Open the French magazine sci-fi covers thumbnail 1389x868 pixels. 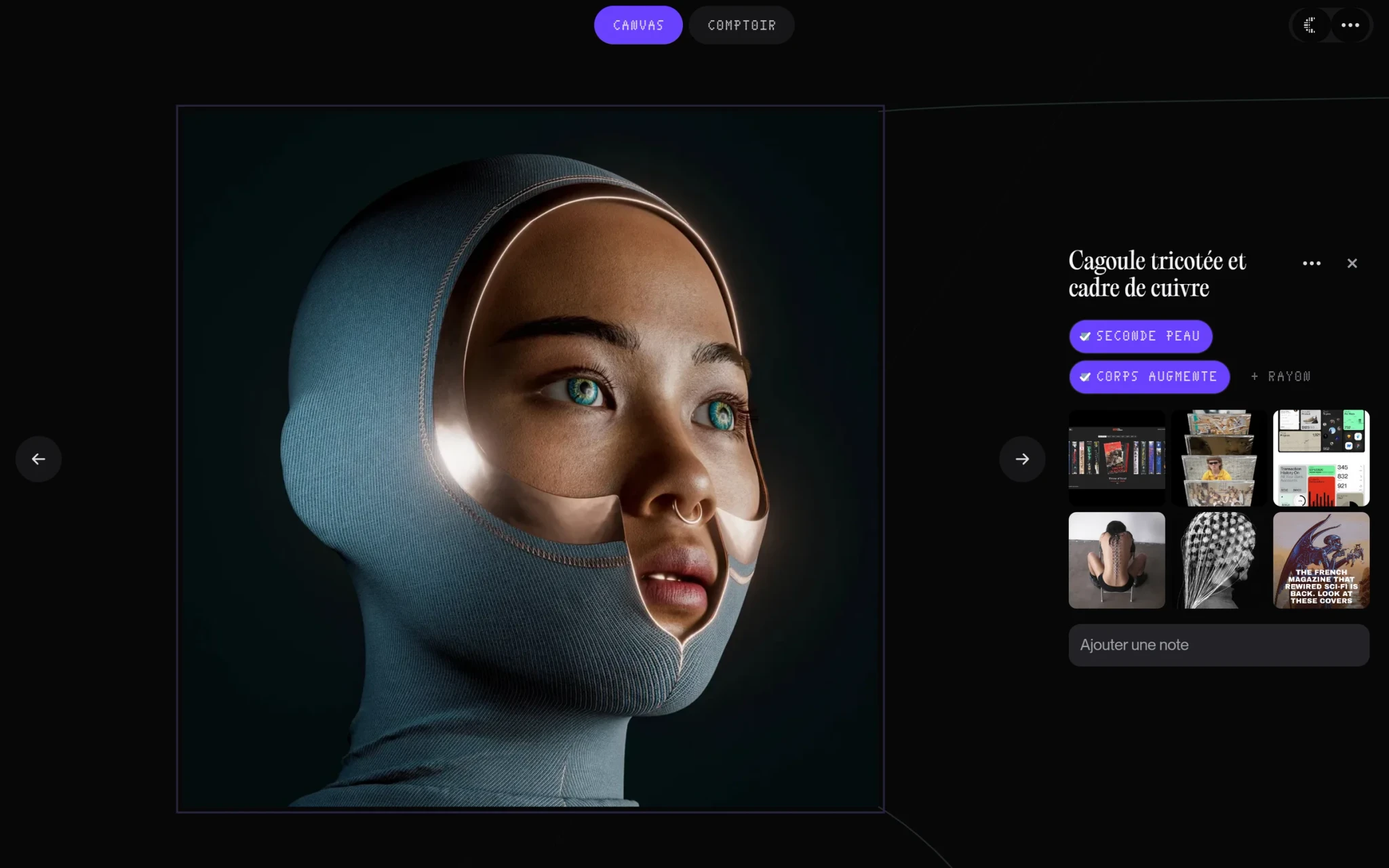[x=1321, y=560]
